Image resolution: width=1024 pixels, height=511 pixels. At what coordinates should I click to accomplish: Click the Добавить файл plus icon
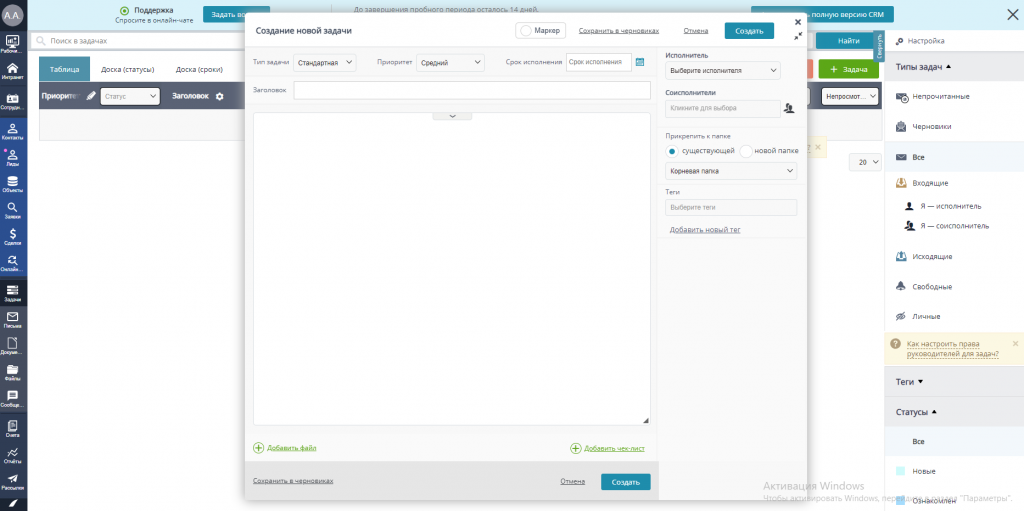point(259,448)
